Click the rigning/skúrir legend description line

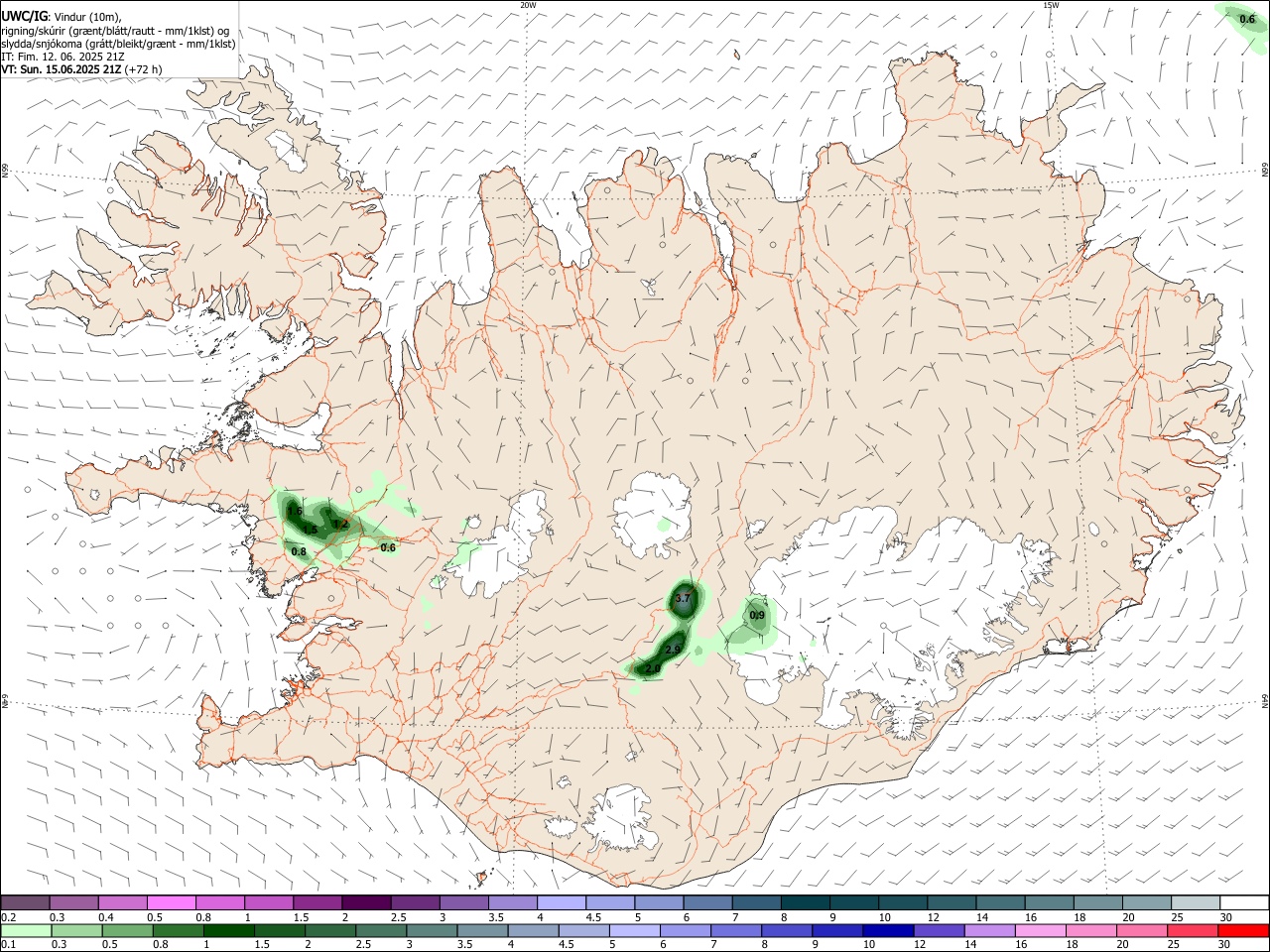coord(115,31)
